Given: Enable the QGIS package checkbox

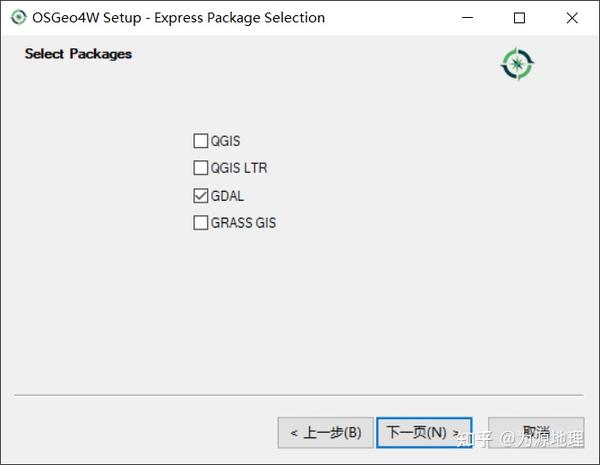Looking at the screenshot, I should [x=201, y=141].
